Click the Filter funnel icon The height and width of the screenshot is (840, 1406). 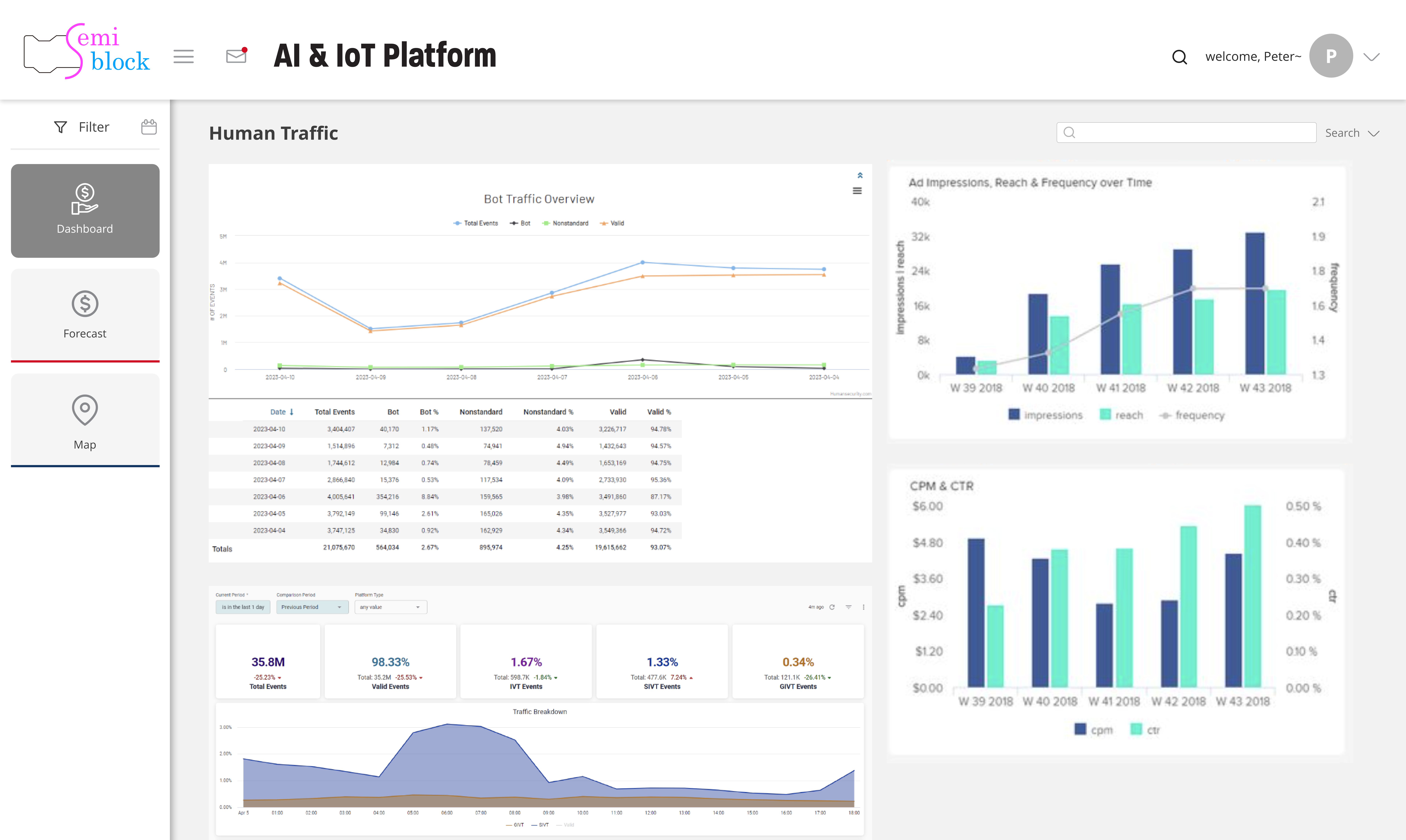click(x=61, y=127)
